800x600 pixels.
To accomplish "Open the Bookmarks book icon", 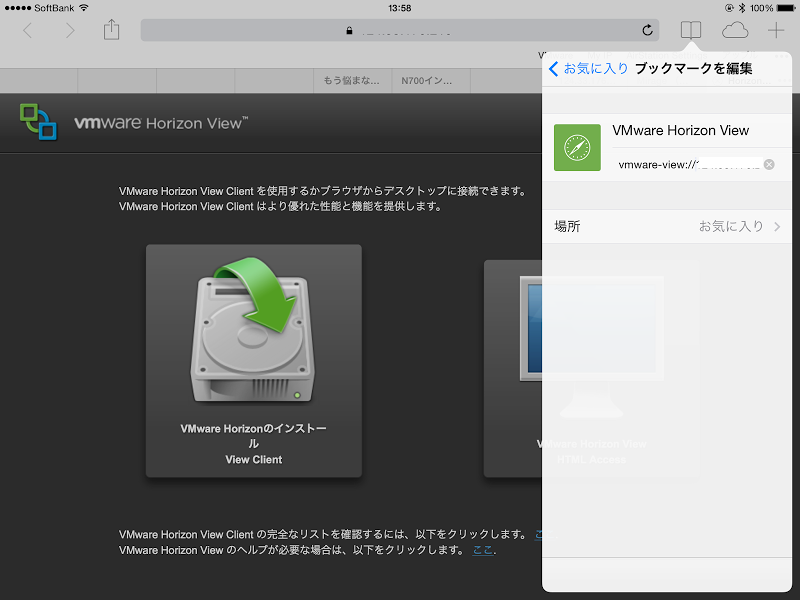I will pyautogui.click(x=691, y=30).
